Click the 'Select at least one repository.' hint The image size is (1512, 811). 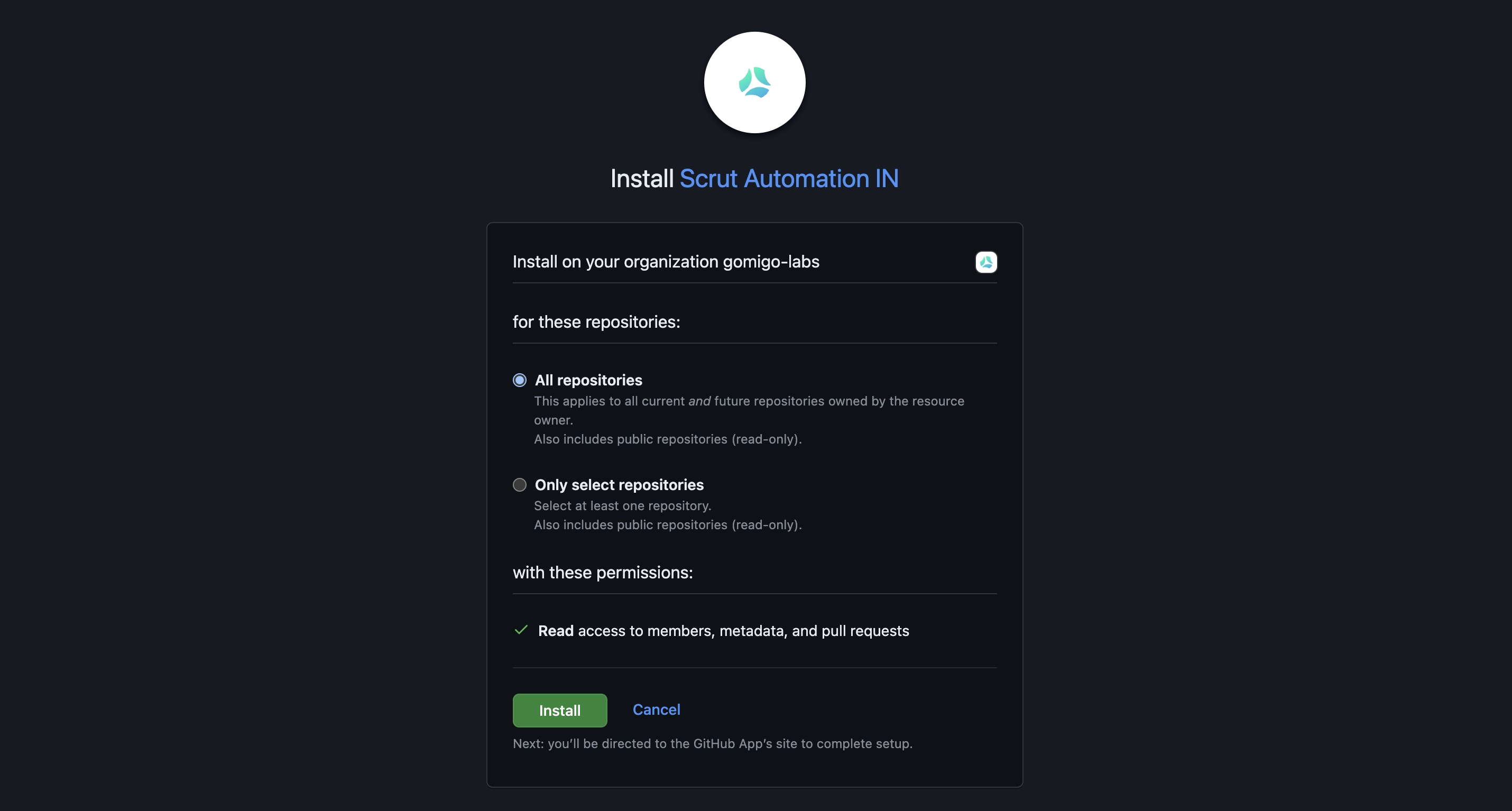(x=623, y=506)
